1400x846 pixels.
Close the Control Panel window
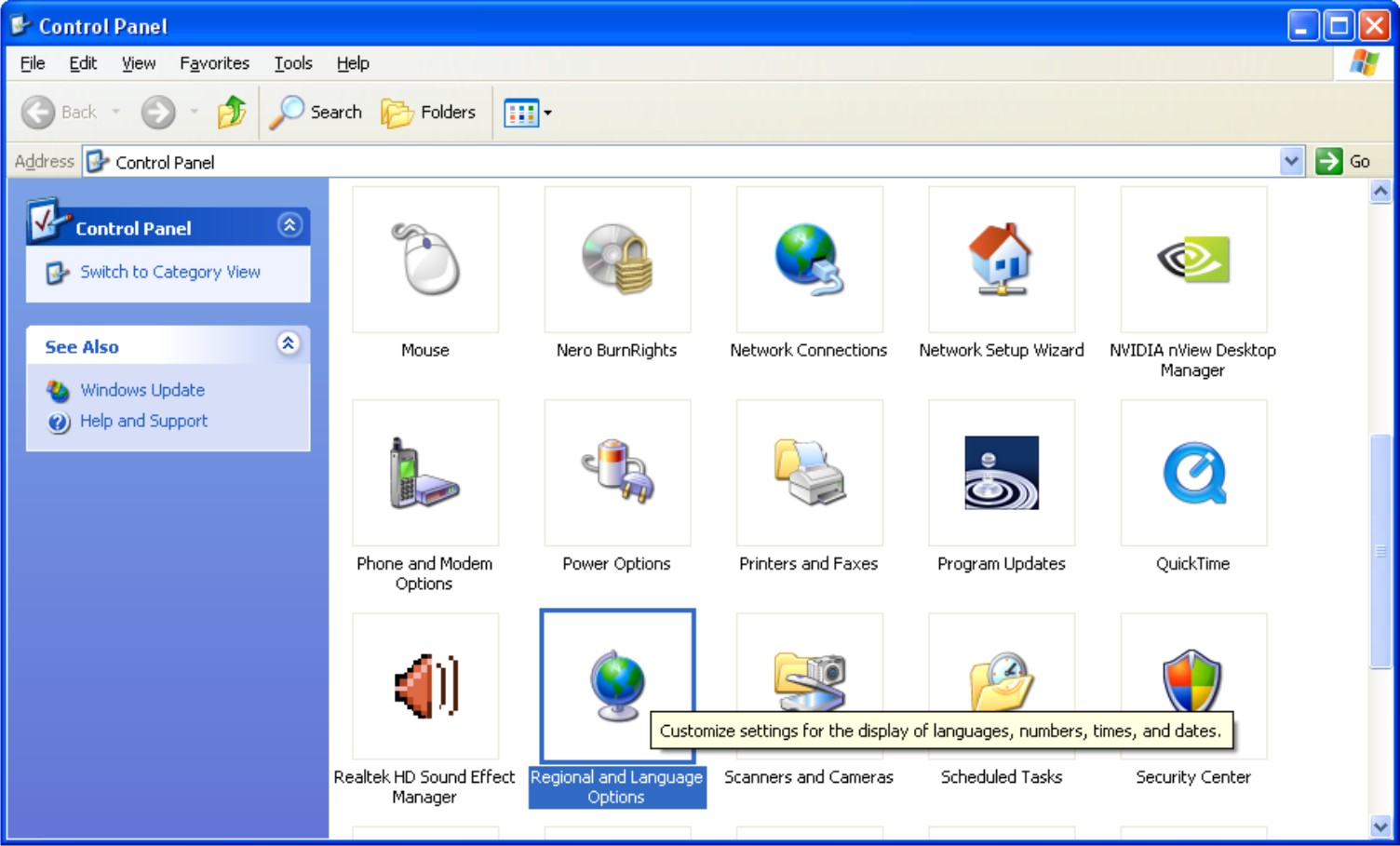[x=1375, y=25]
